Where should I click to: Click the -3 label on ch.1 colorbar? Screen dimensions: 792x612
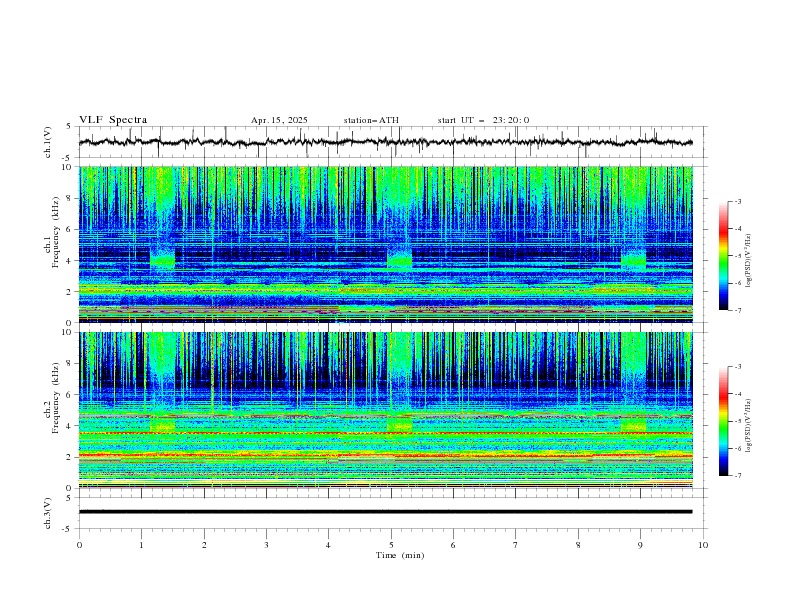[737, 201]
